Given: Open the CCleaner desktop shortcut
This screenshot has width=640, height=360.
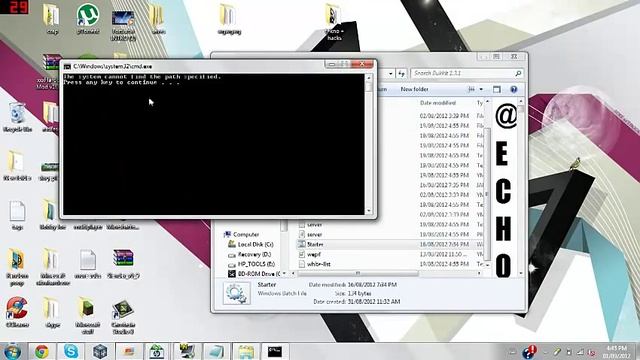Looking at the screenshot, I should (17, 312).
